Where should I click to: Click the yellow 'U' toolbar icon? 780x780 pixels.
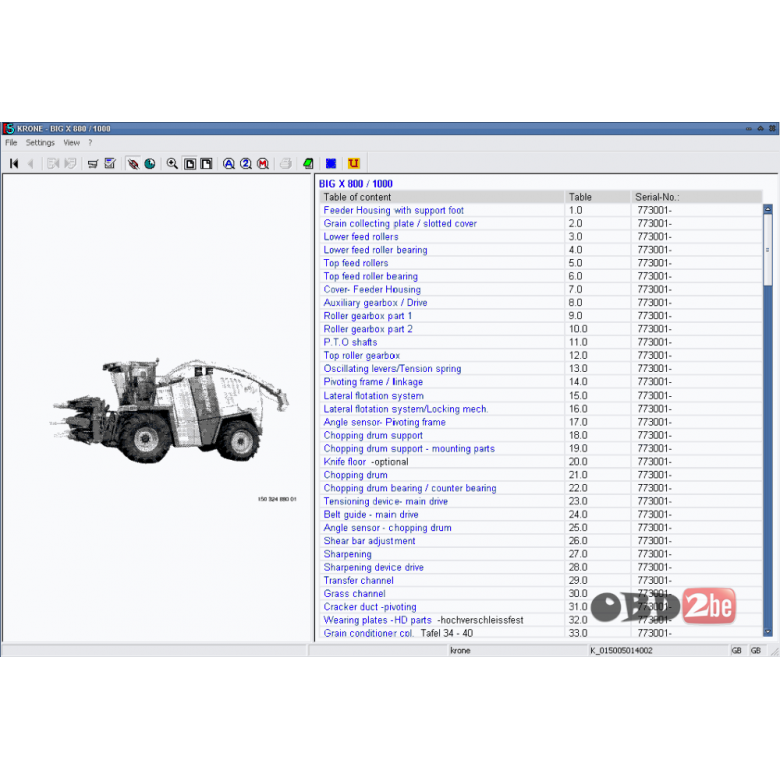coord(354,163)
